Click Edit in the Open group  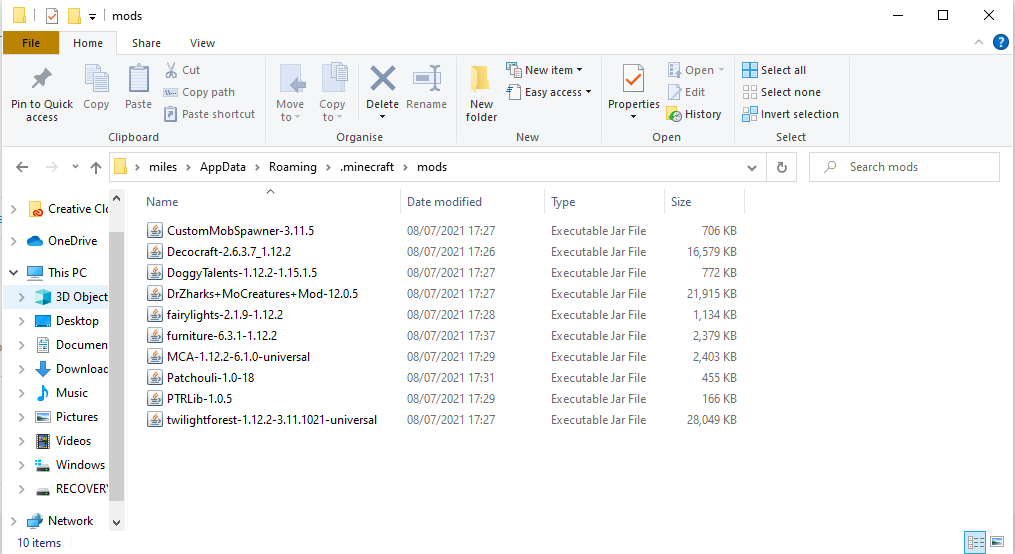pos(686,92)
